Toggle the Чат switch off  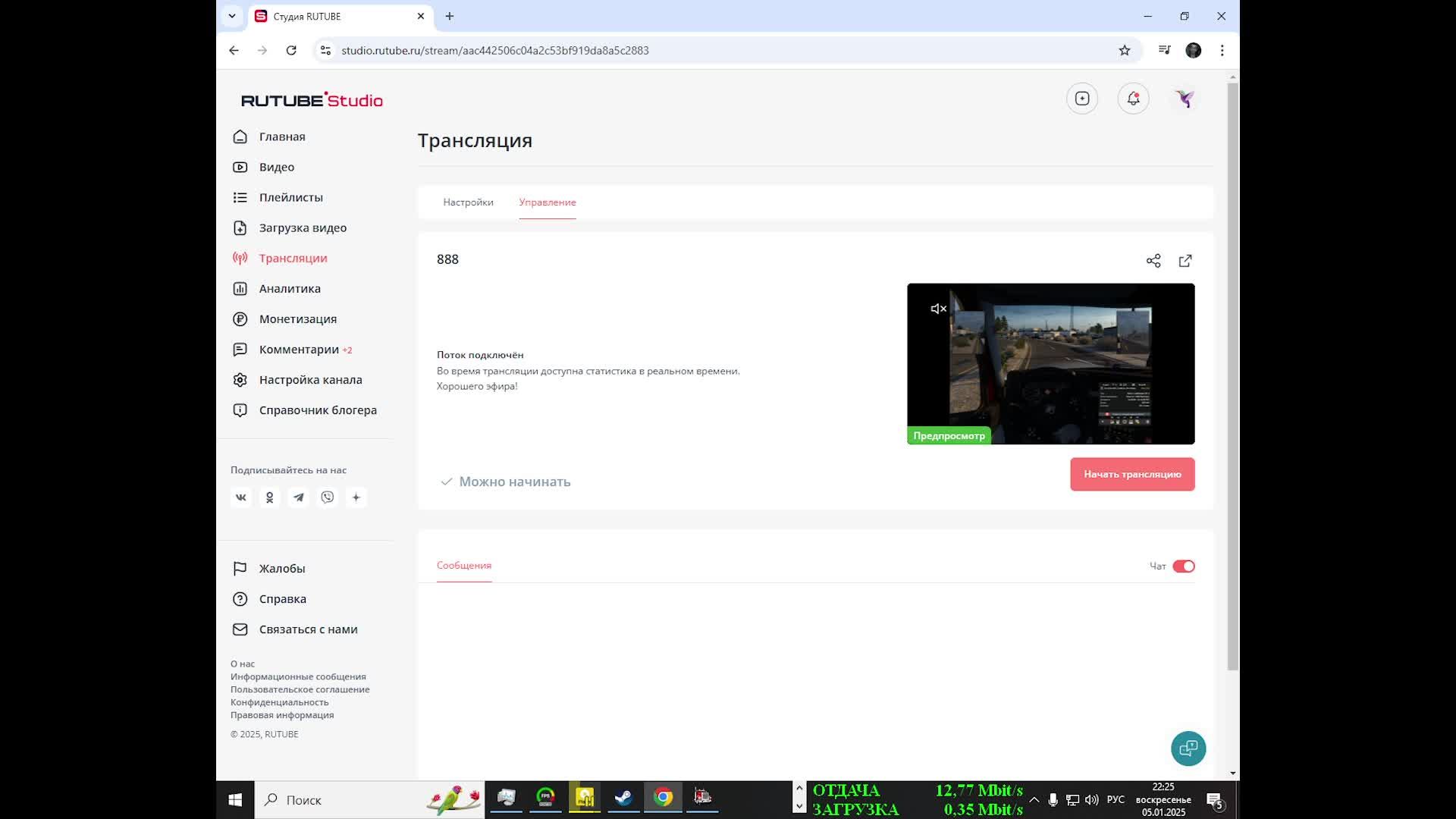(x=1183, y=566)
